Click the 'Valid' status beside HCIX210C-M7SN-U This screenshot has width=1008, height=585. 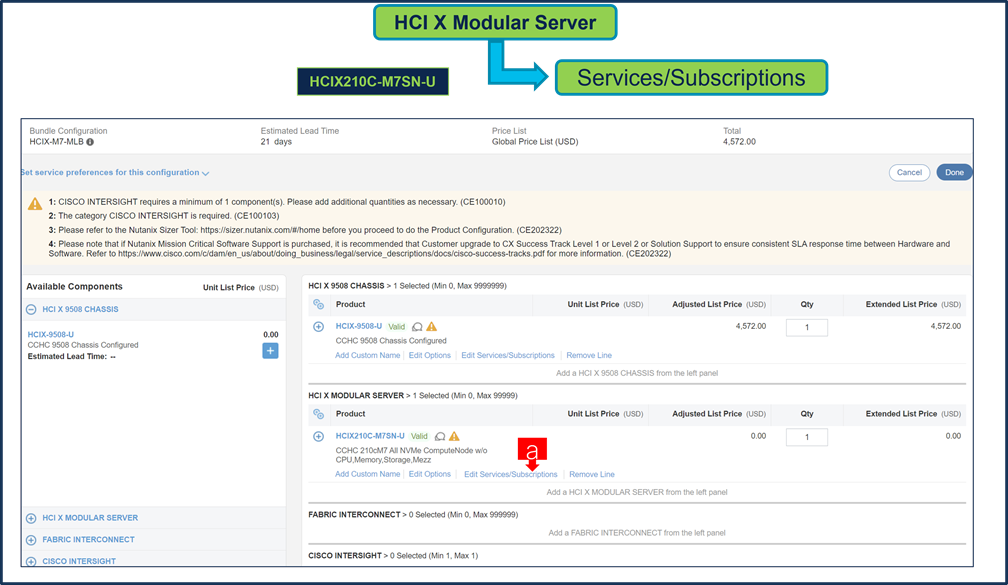point(419,436)
